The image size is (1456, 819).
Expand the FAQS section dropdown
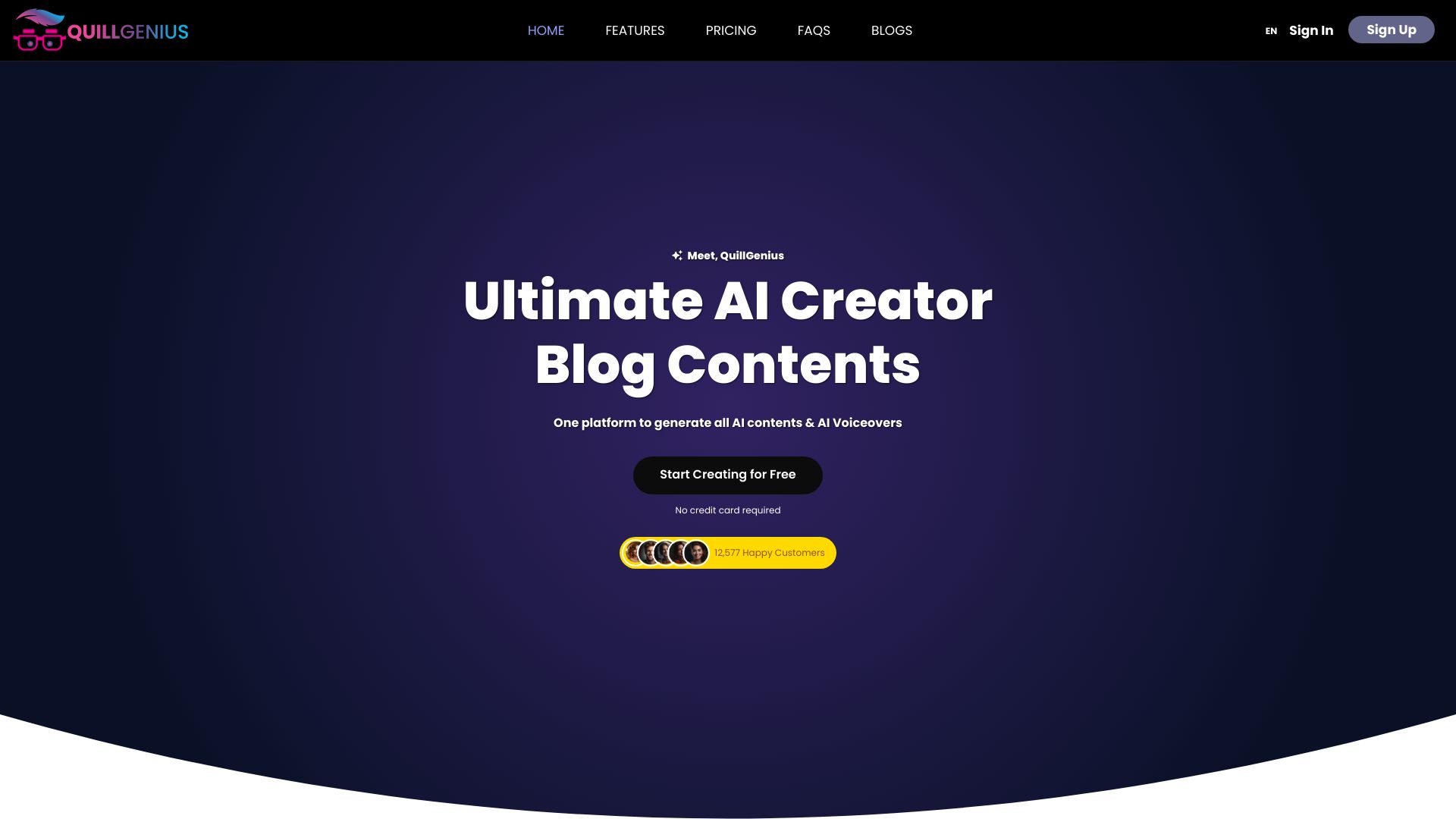point(813,30)
